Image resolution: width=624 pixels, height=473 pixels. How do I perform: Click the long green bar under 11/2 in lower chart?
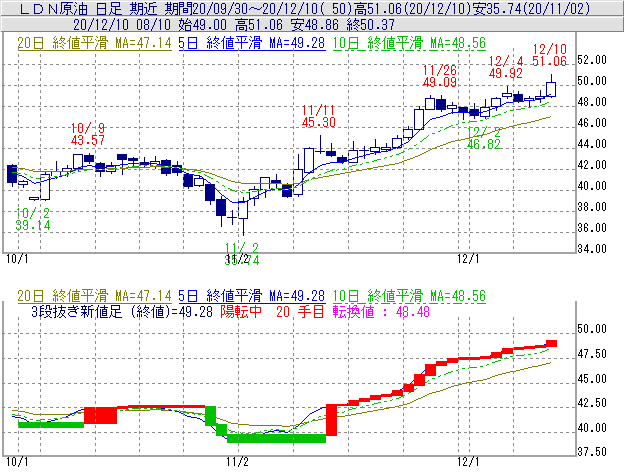click(x=277, y=438)
